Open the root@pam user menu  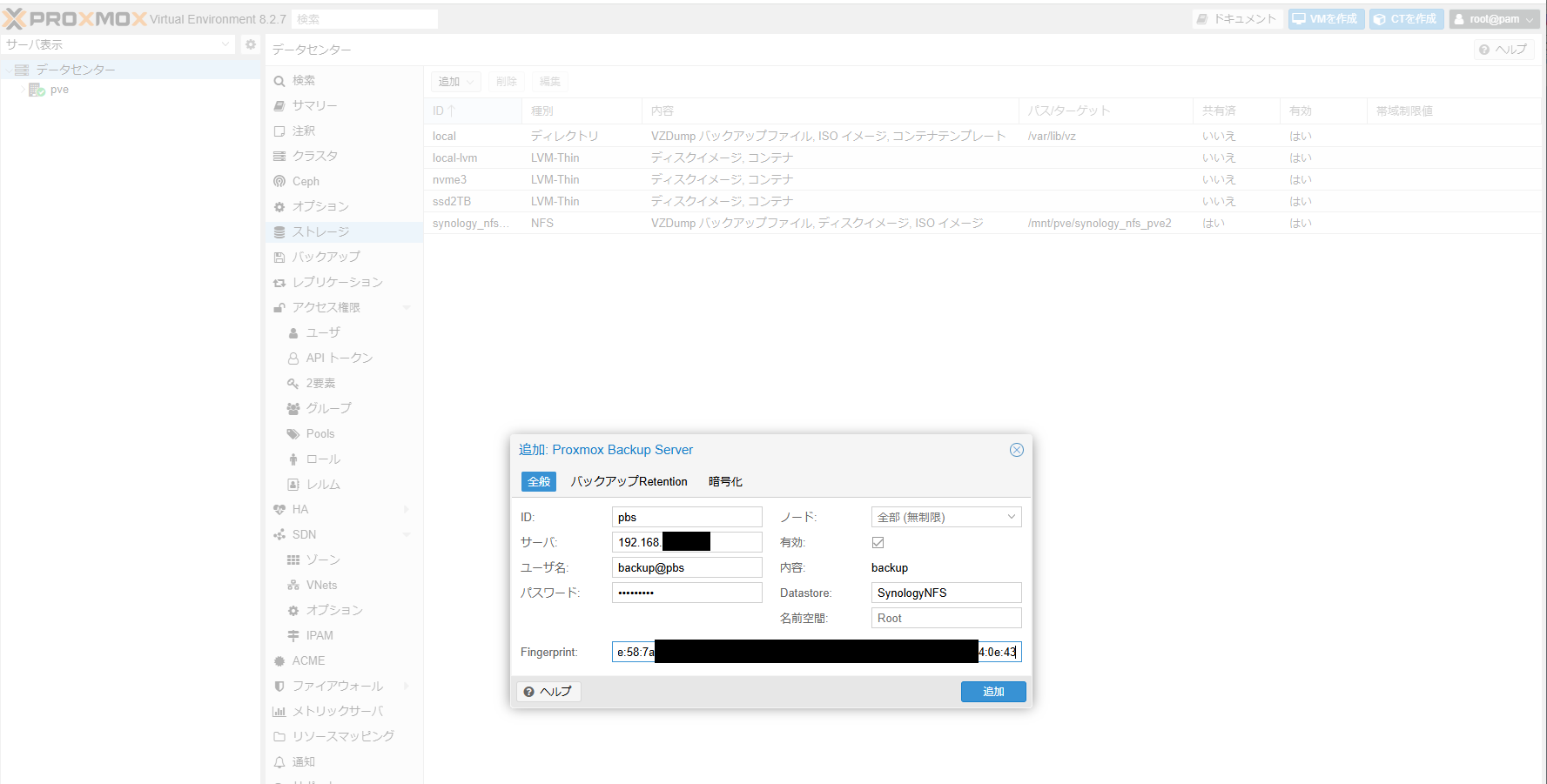point(1494,19)
